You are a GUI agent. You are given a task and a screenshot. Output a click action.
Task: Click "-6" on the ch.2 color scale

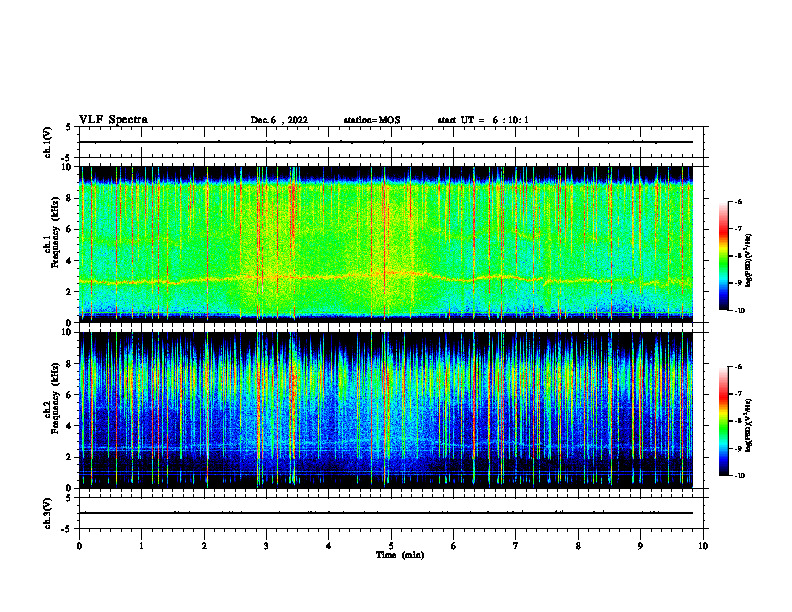pyautogui.click(x=737, y=367)
